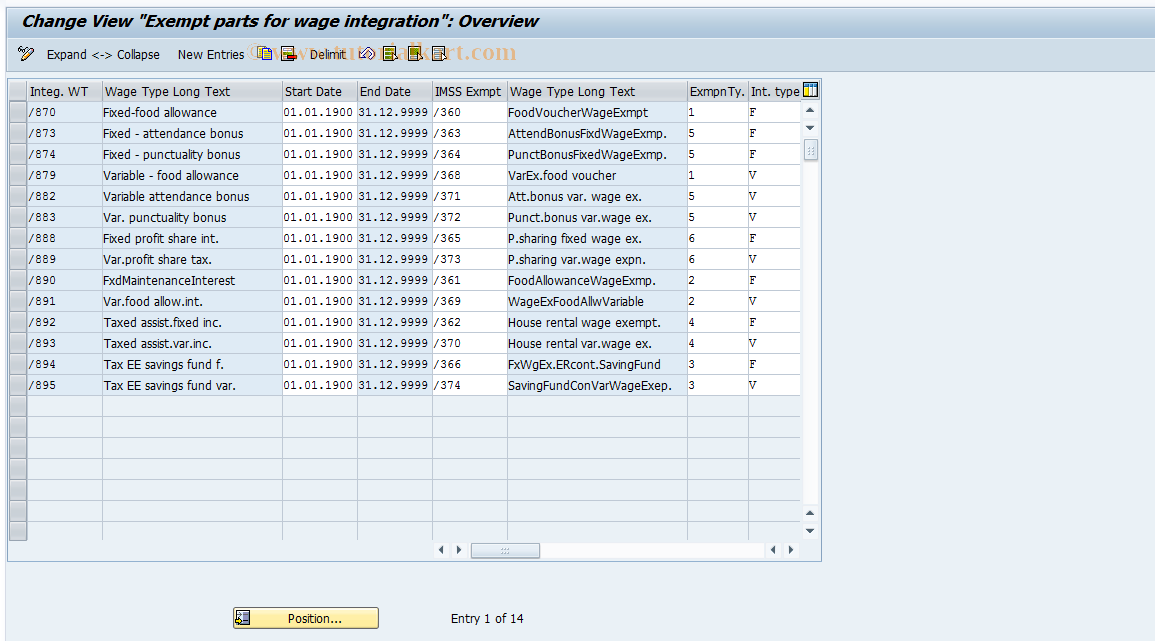The image size is (1155, 641).
Task: Click Var. punctuality bonus cell
Action: (x=192, y=217)
